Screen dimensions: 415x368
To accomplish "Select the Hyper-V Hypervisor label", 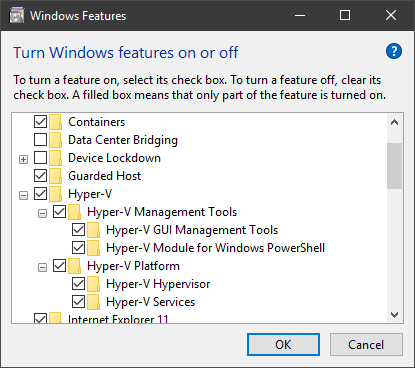I will (x=158, y=284).
